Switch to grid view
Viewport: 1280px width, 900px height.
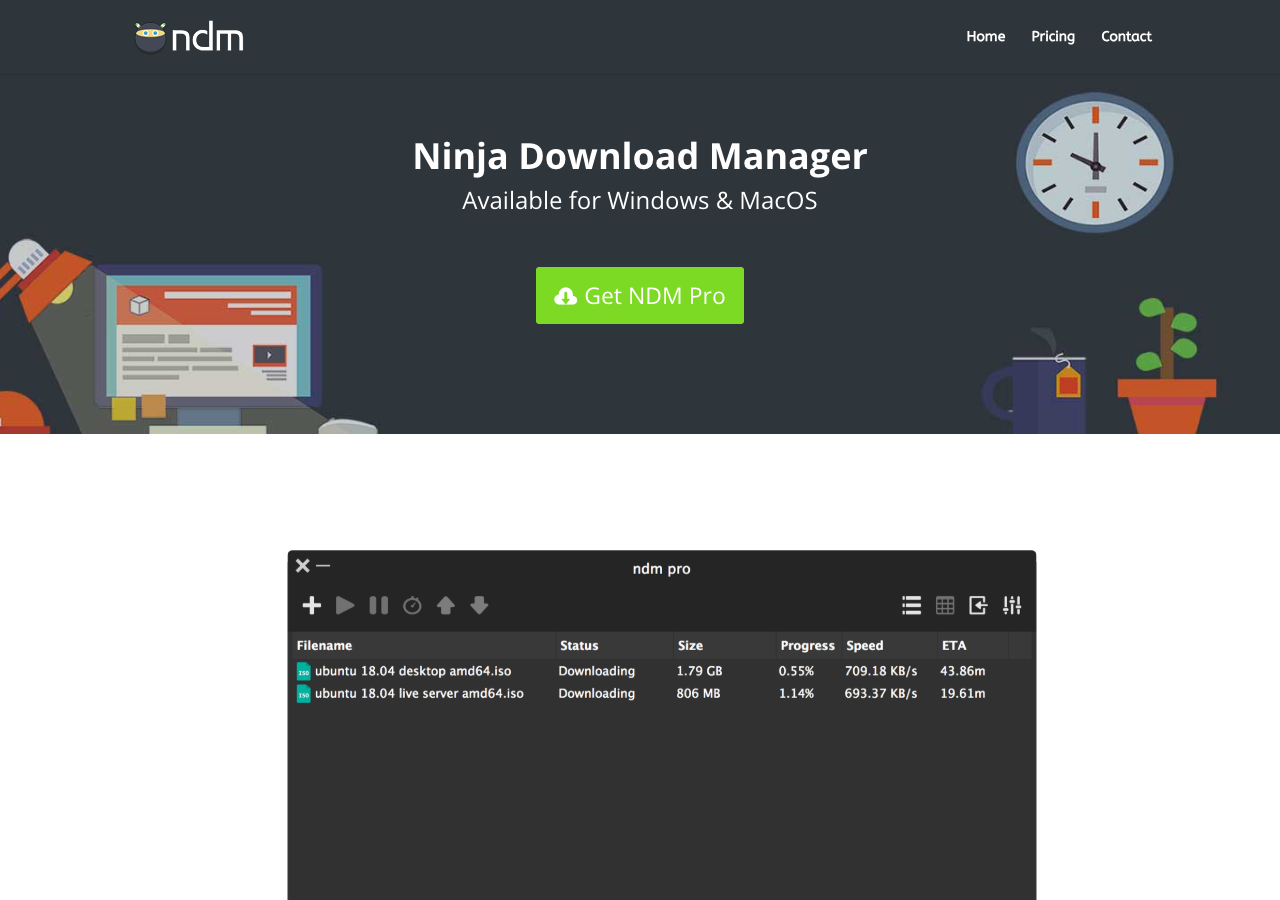tap(944, 605)
